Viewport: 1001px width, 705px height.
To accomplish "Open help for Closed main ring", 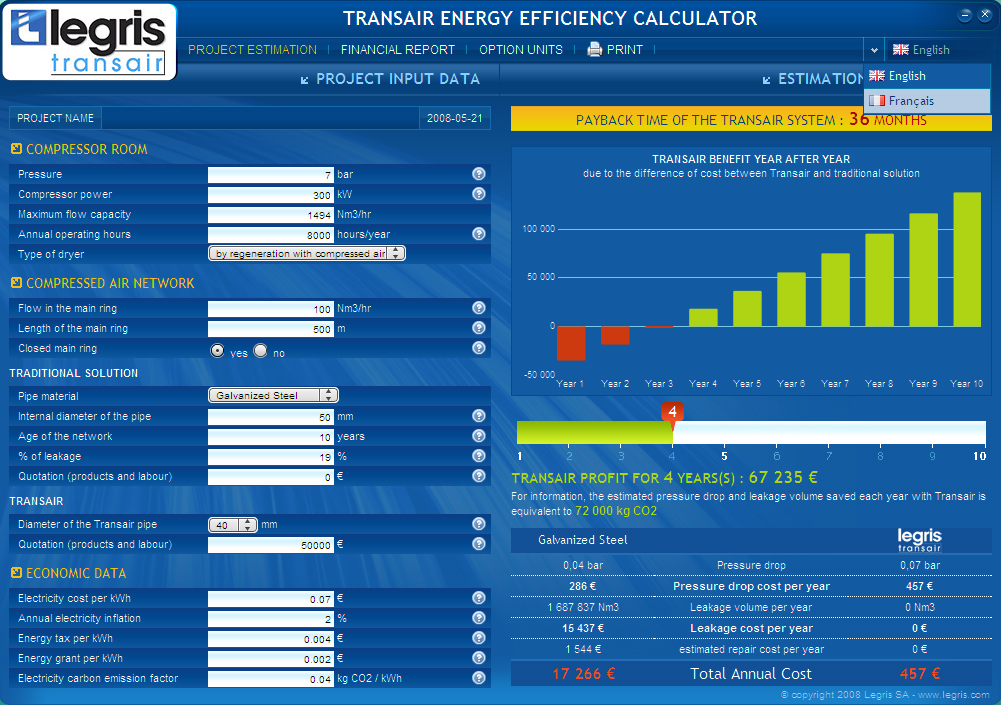I will pos(479,348).
